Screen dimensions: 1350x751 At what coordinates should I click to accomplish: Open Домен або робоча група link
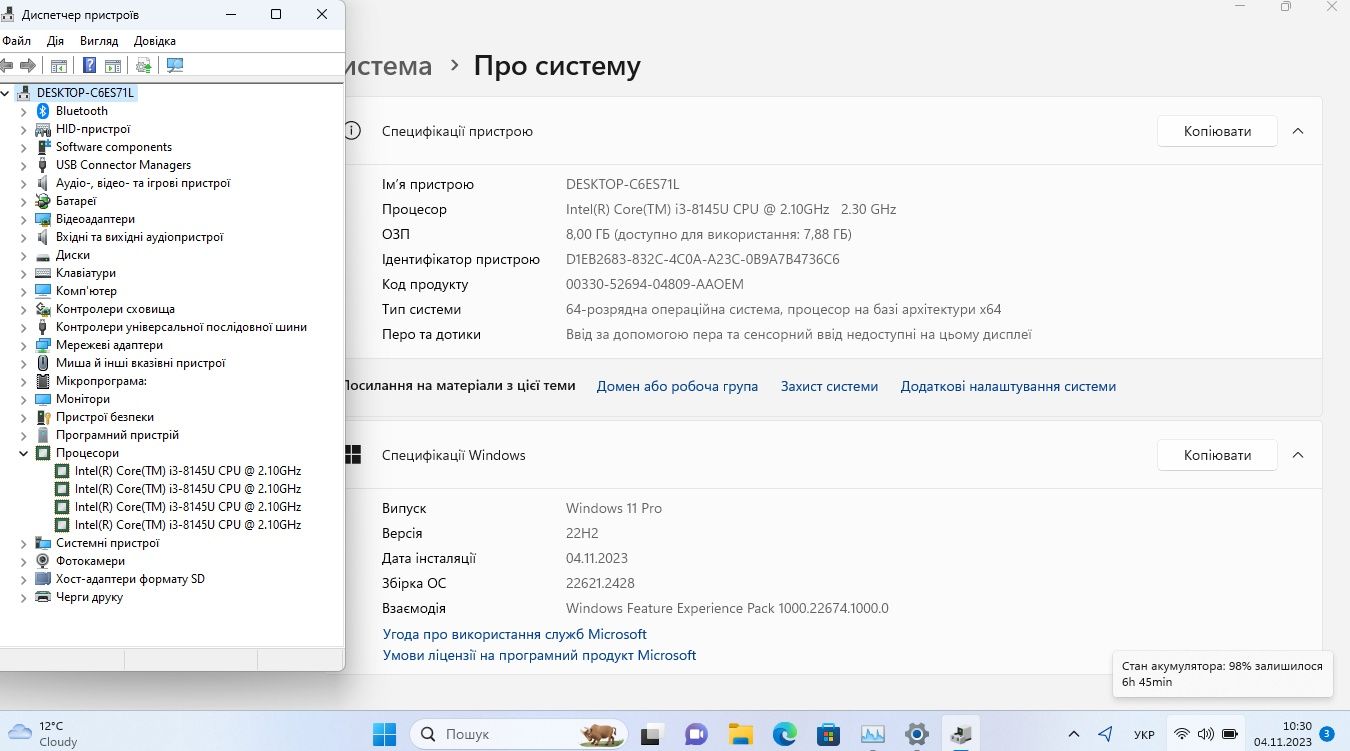677,386
